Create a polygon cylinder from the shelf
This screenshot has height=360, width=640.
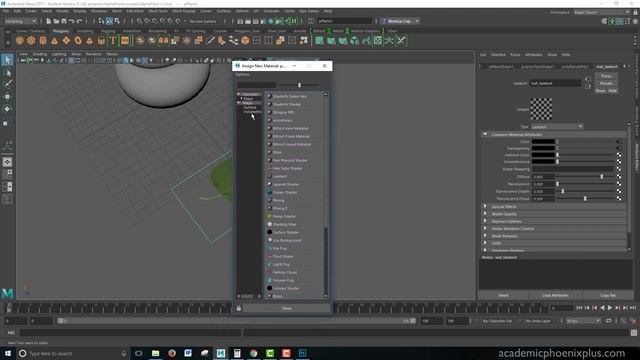pyautogui.click(x=43, y=40)
